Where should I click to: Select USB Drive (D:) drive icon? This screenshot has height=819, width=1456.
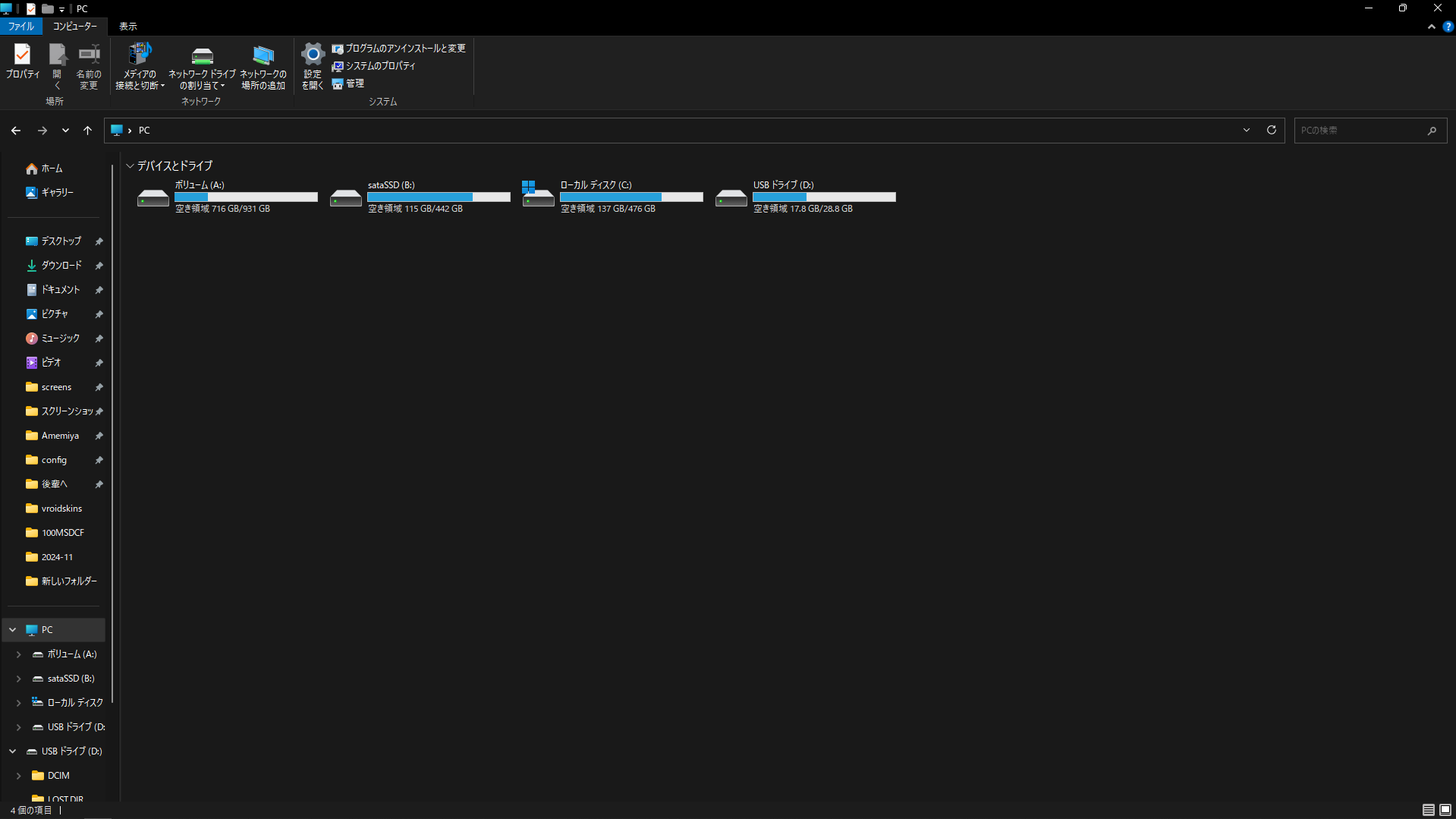(x=731, y=197)
